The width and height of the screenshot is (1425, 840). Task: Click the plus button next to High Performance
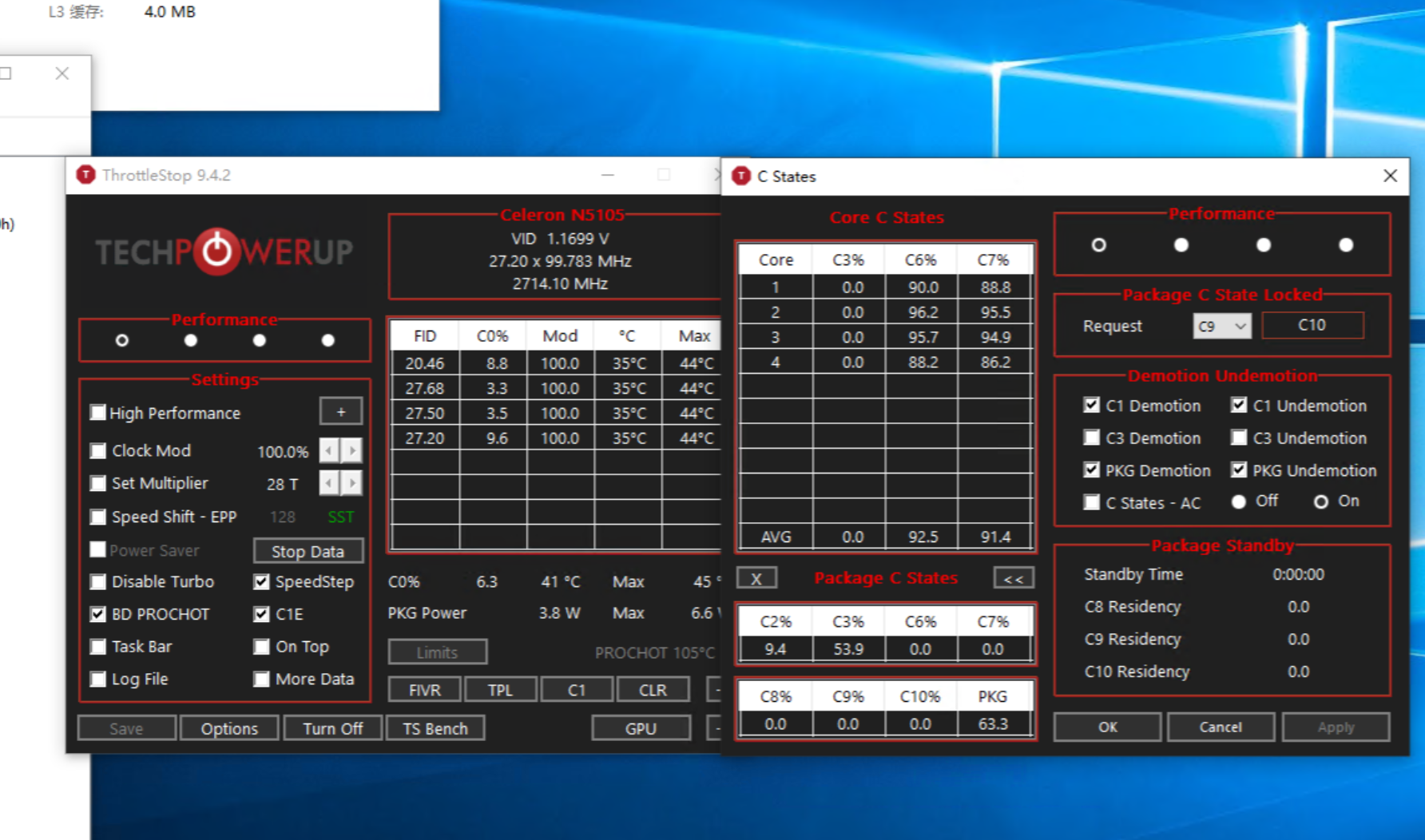click(x=341, y=412)
